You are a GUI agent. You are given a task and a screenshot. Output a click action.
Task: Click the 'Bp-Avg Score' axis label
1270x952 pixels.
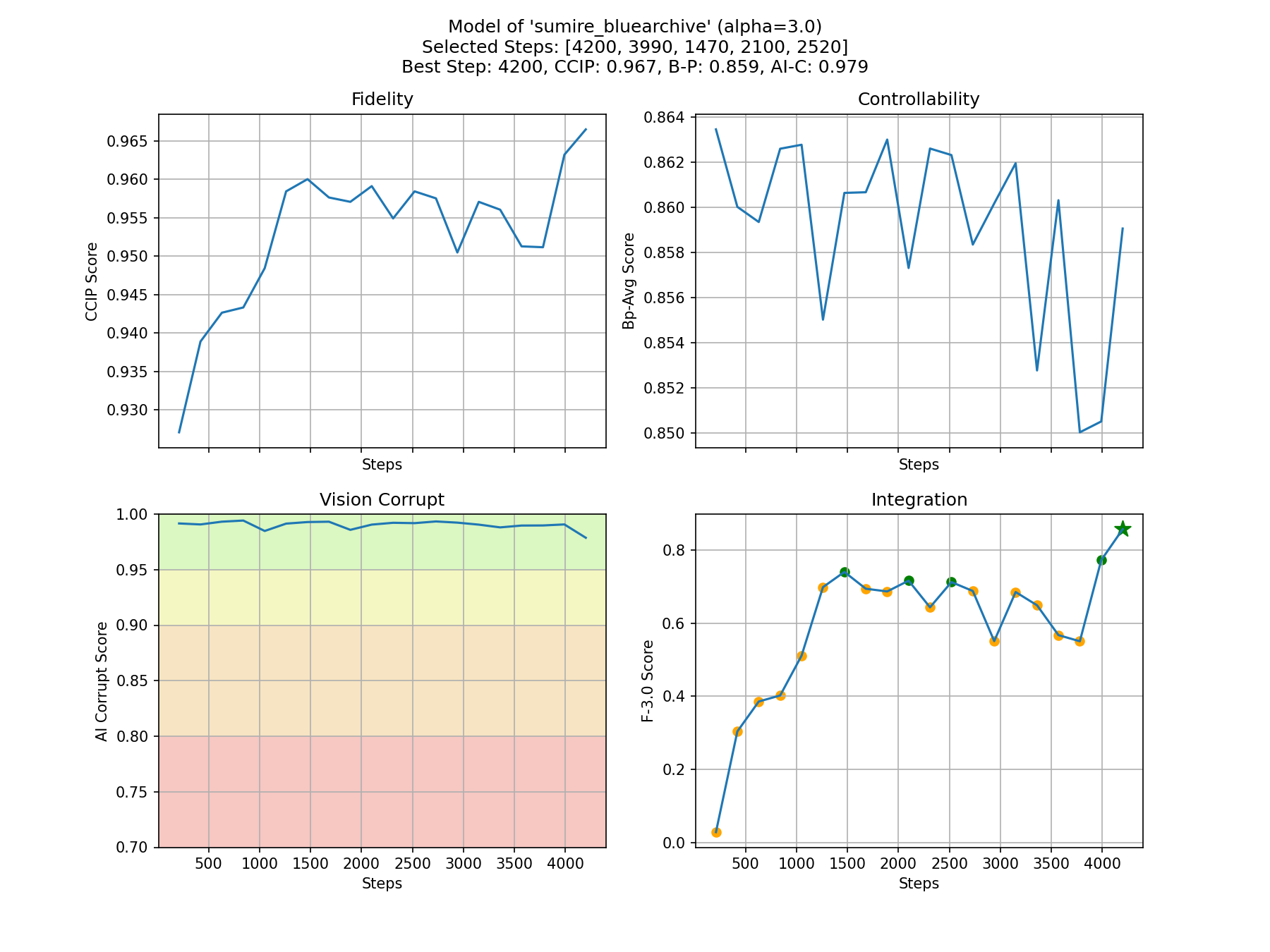click(x=629, y=281)
